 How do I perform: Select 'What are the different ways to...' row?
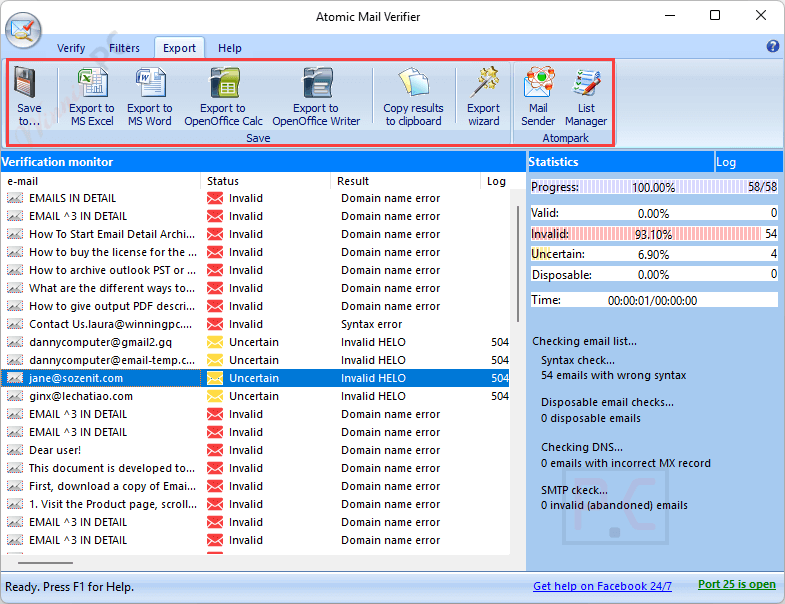point(255,288)
